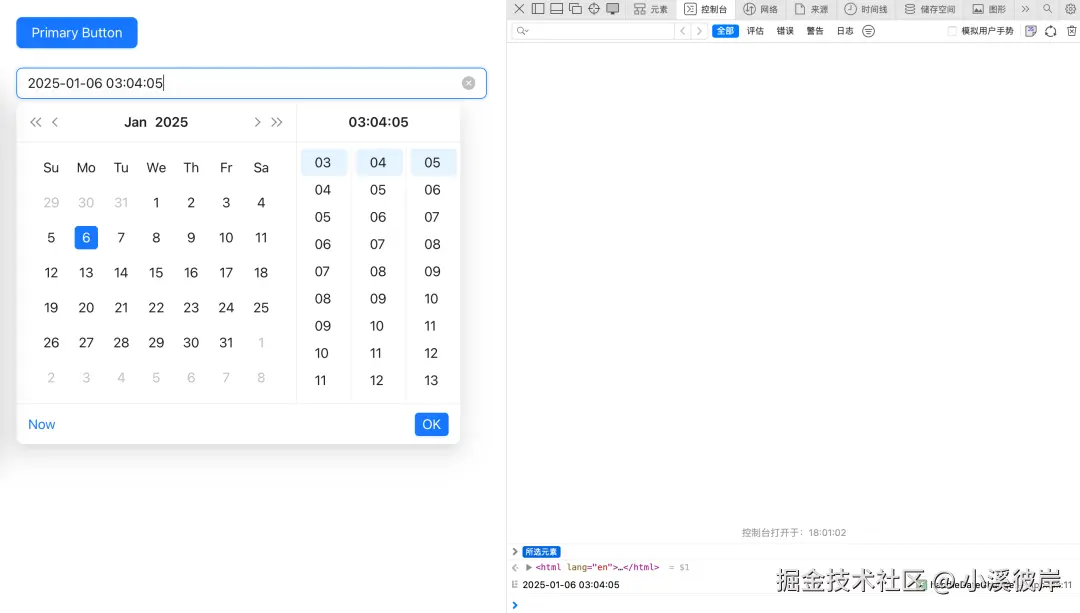The height and width of the screenshot is (613, 1080).
Task: Open the 时间线 panel
Action: 866,9
